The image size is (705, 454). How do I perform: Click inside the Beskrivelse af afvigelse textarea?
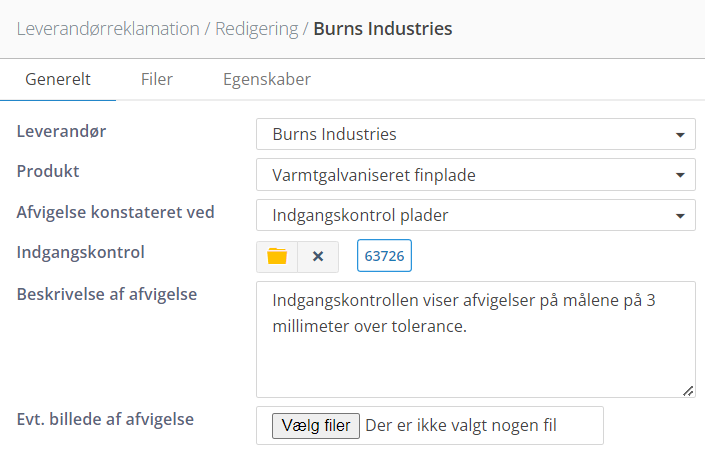pos(476,339)
